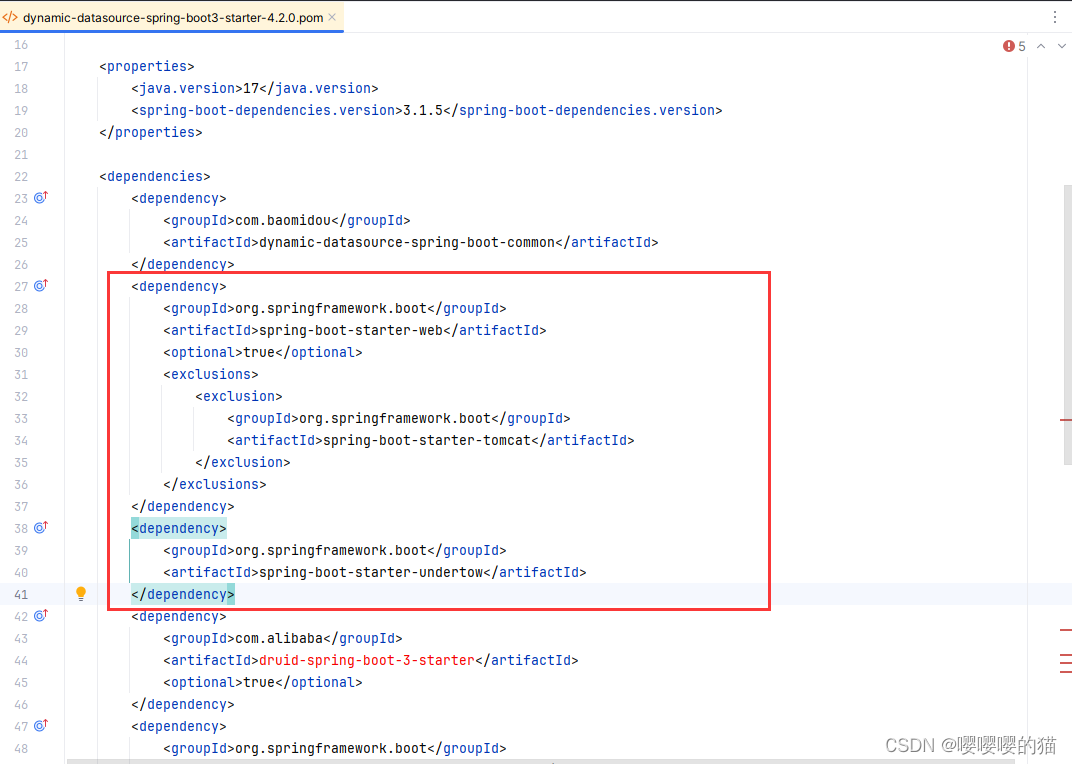Click dependency upgrade icon beside line 38
The width and height of the screenshot is (1072, 764).
coord(39,527)
